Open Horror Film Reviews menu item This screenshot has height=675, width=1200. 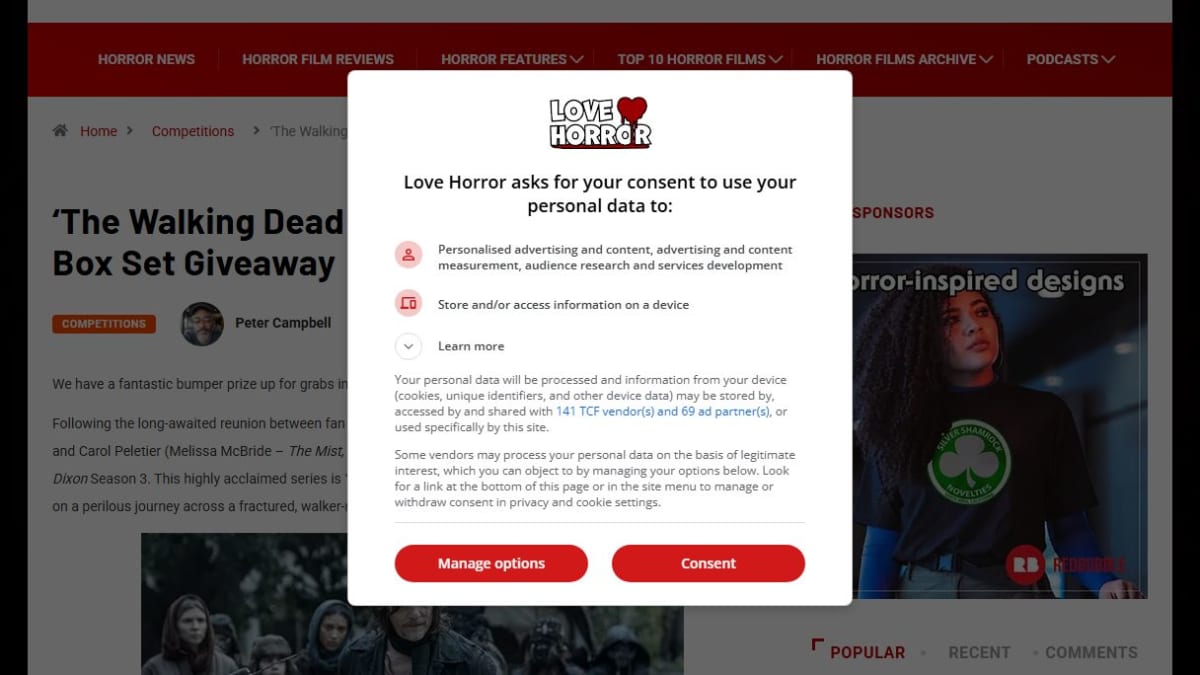click(x=318, y=59)
